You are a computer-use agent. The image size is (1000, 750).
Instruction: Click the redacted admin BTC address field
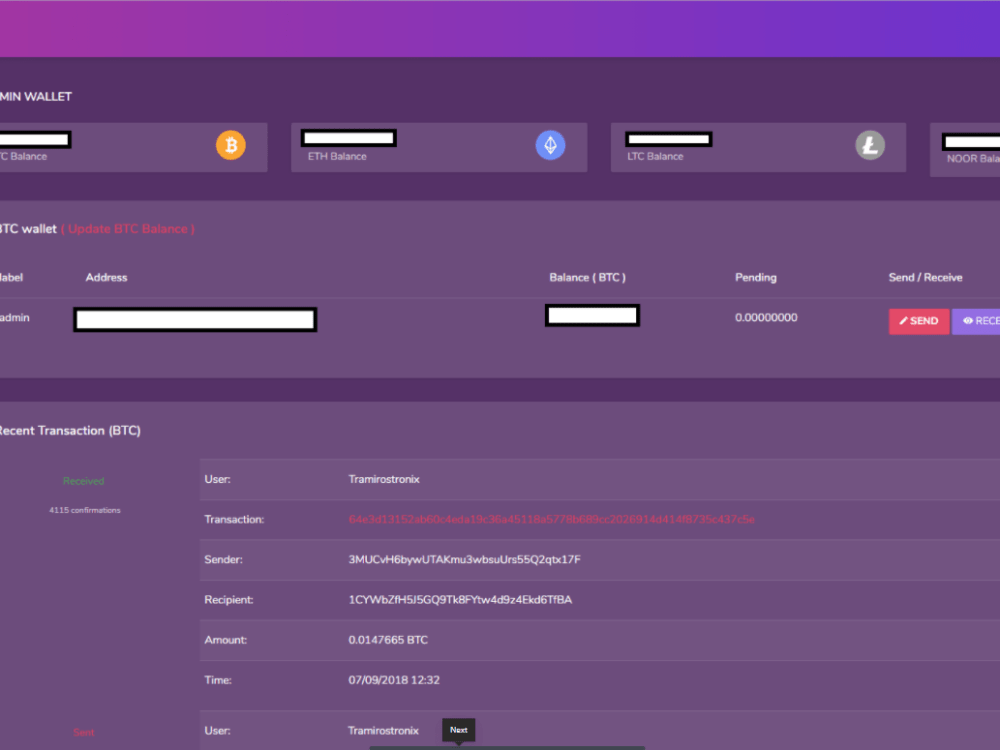click(195, 320)
